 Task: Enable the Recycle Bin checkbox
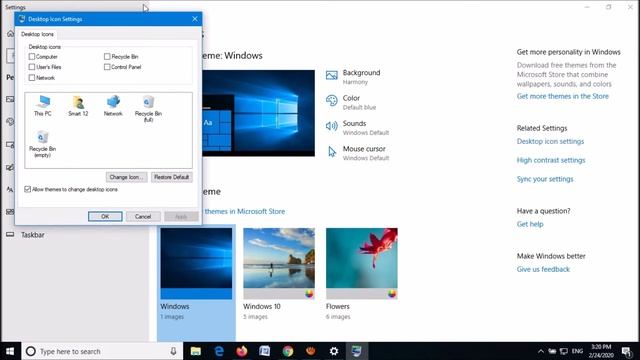[107, 56]
